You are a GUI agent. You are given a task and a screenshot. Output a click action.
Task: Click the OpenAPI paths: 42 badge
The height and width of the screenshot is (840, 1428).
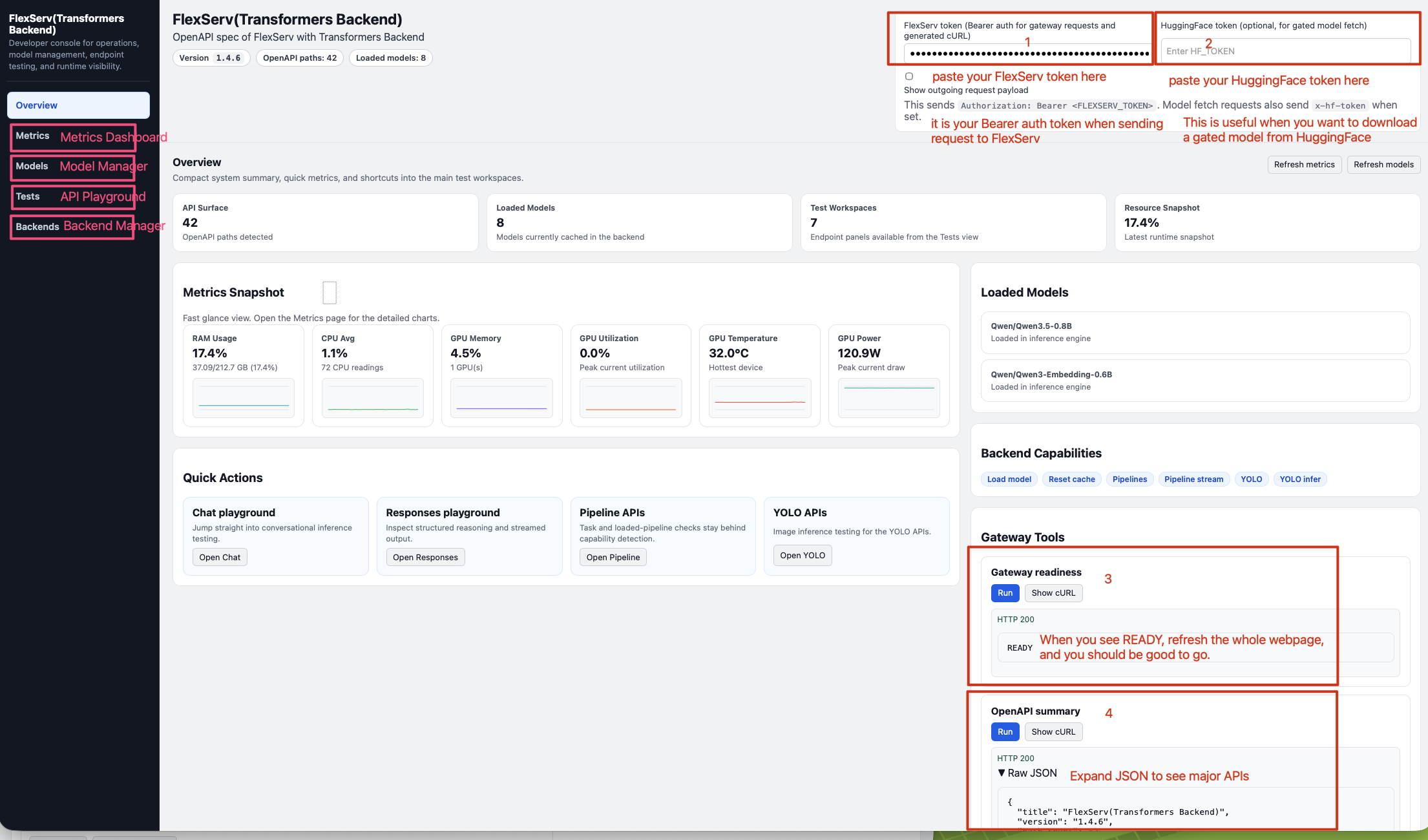click(x=300, y=58)
